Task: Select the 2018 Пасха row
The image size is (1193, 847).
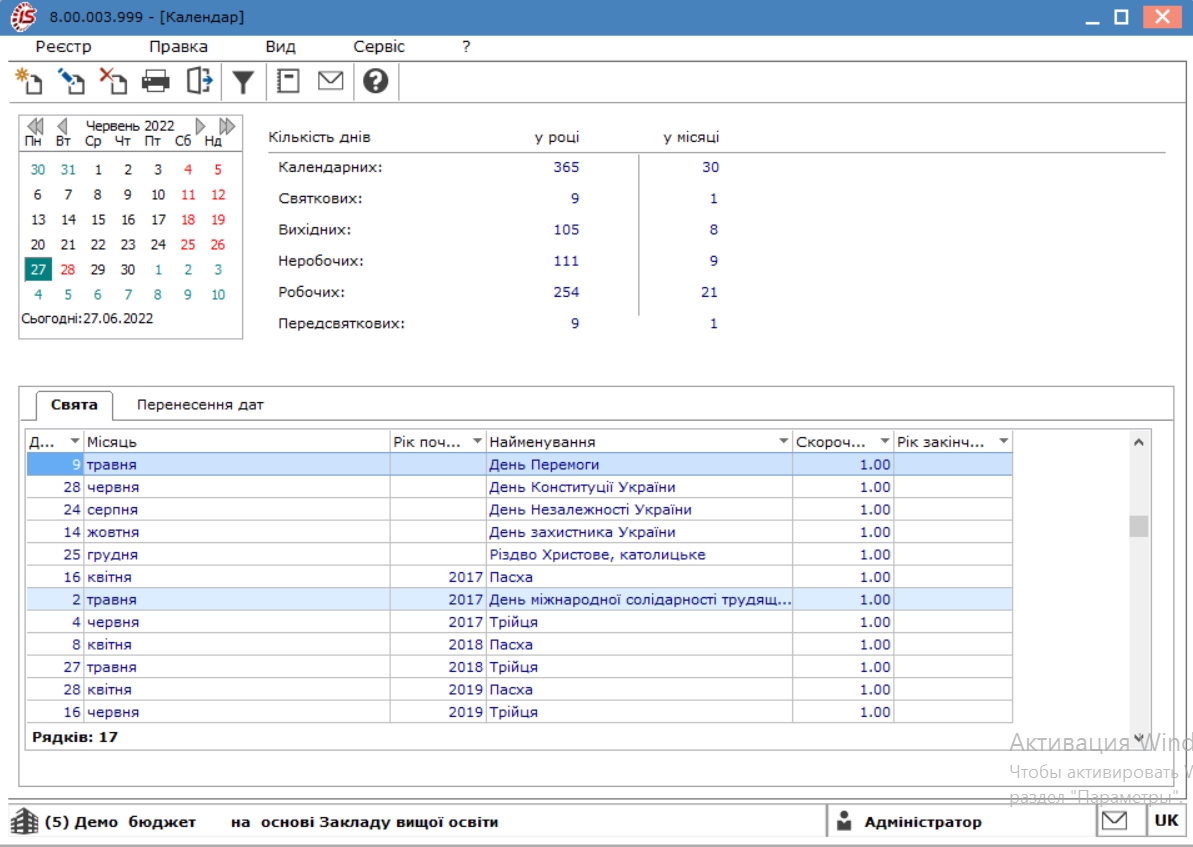Action: pos(520,645)
